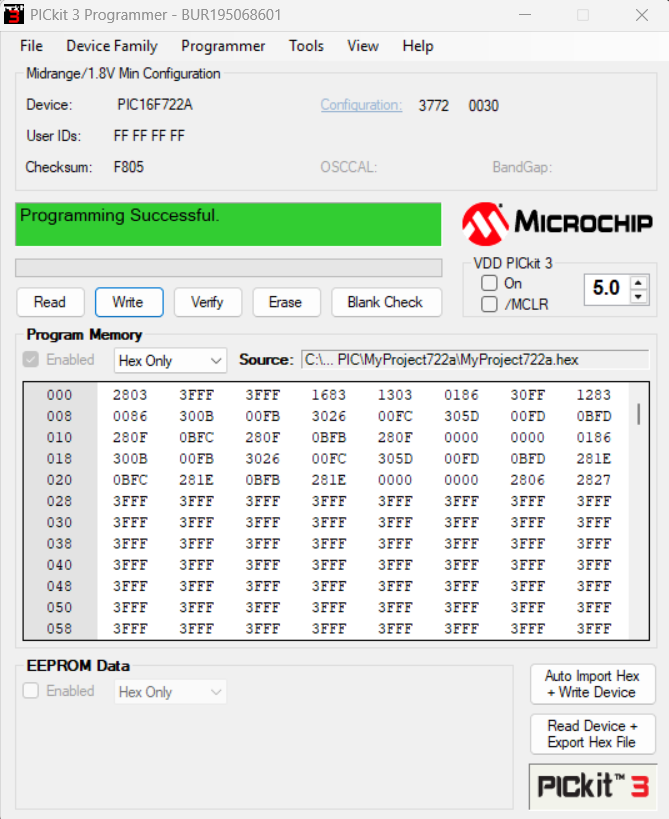Click the Microchip logo
669x819 pixels.
tap(557, 224)
